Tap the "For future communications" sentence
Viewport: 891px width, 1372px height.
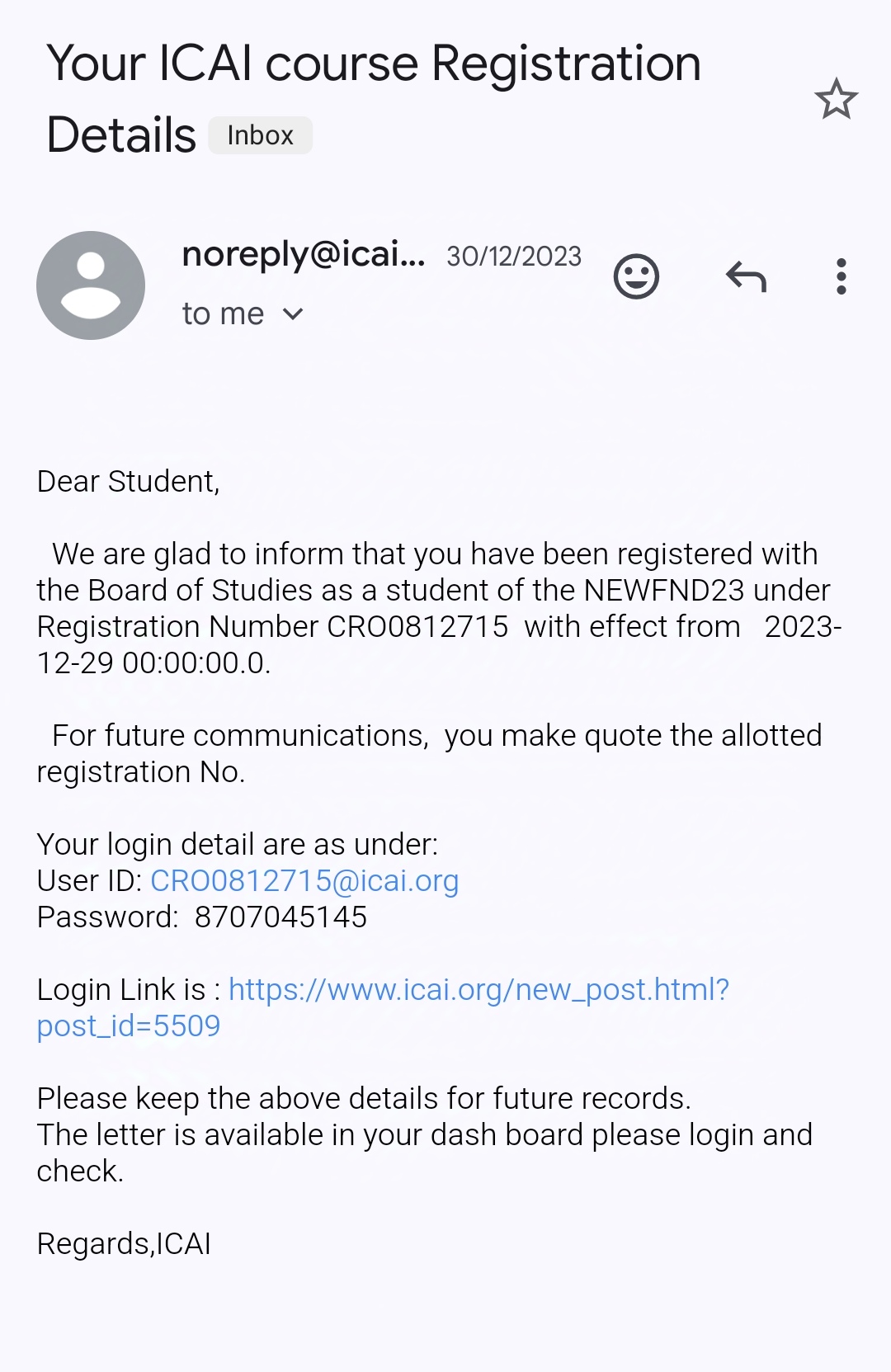436,736
